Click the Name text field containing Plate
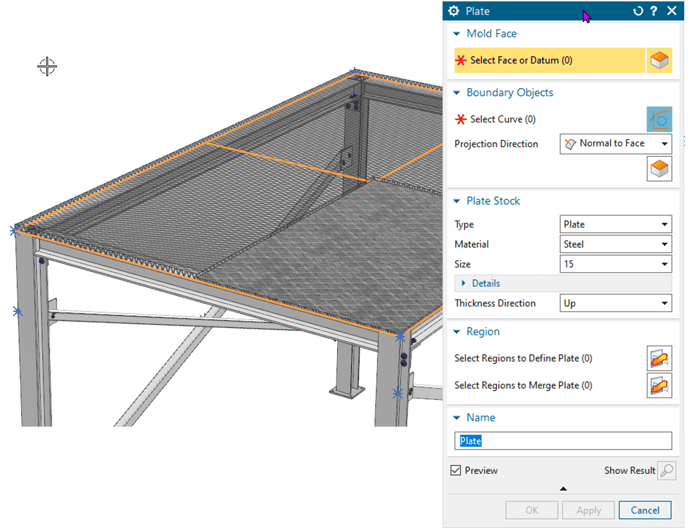 pos(564,441)
